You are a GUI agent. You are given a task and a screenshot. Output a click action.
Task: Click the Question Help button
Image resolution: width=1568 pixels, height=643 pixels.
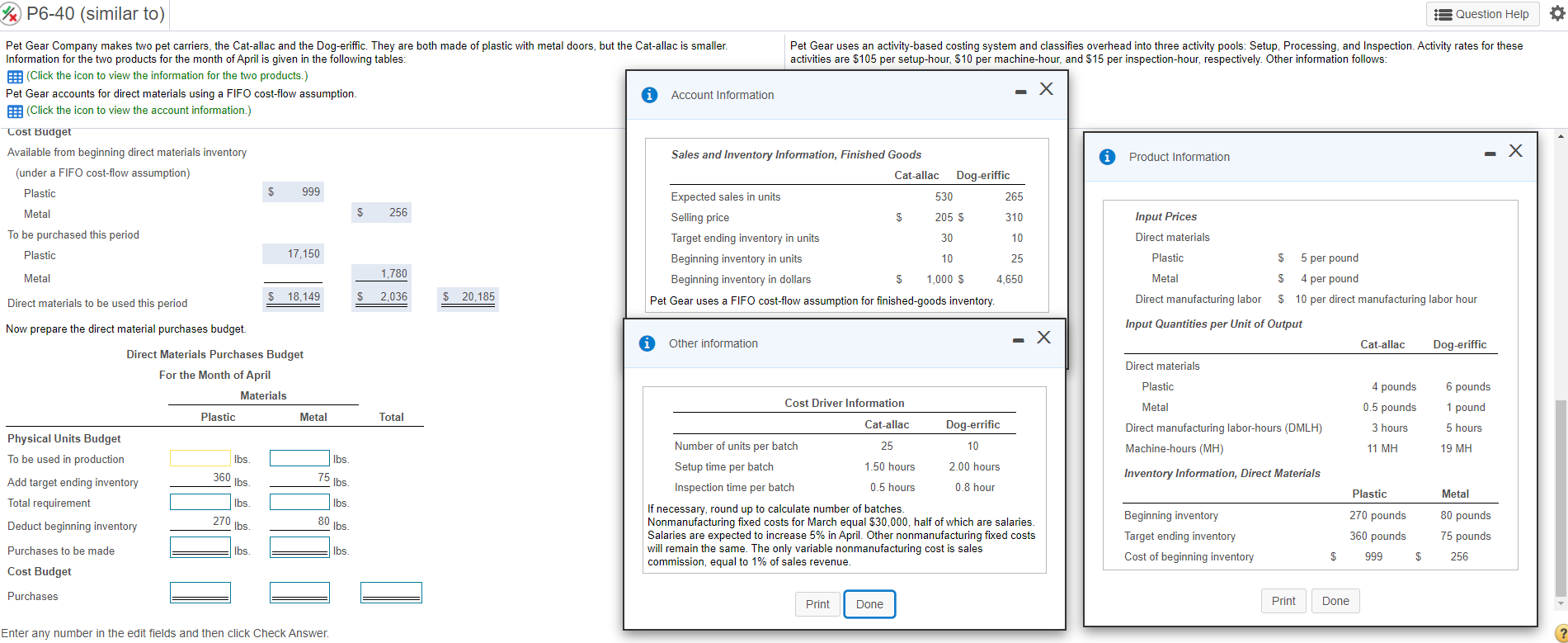click(x=1482, y=14)
